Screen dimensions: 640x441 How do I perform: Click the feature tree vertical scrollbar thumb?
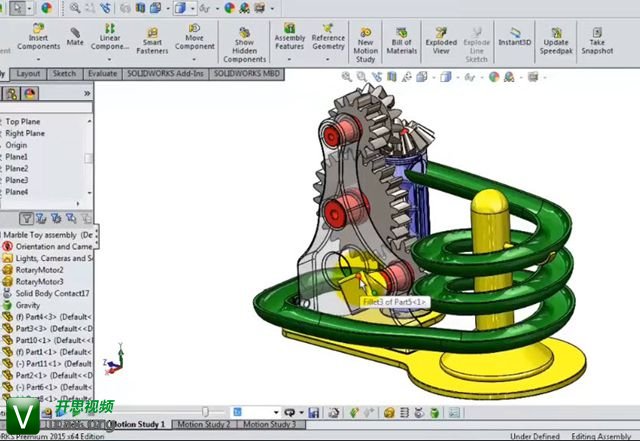point(88,158)
